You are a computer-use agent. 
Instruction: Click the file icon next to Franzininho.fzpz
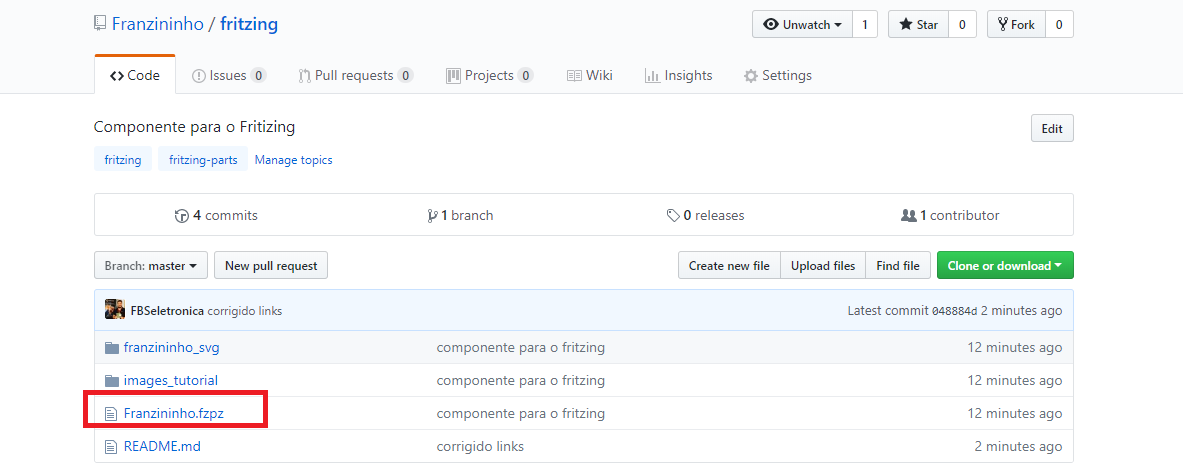point(111,414)
